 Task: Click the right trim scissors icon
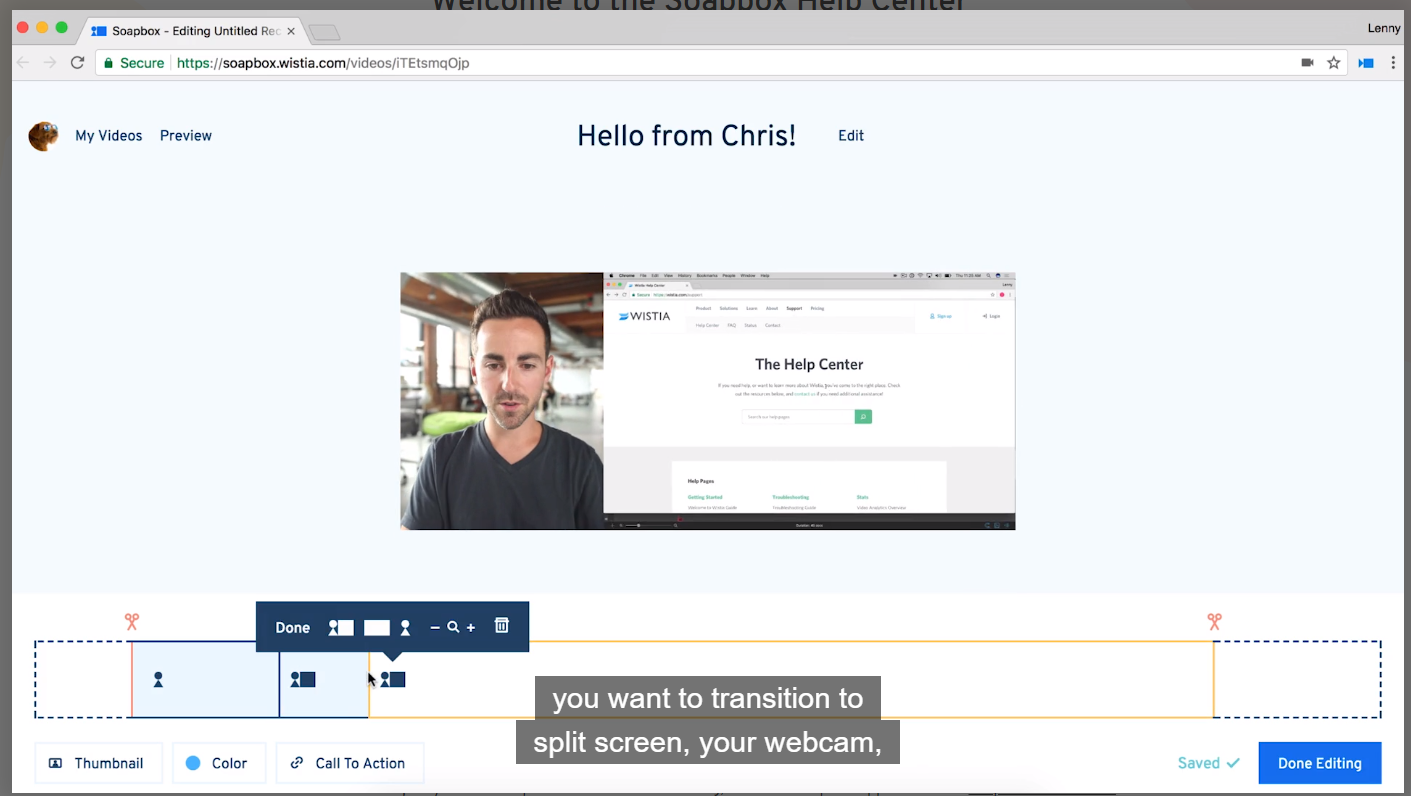pyautogui.click(x=1214, y=622)
